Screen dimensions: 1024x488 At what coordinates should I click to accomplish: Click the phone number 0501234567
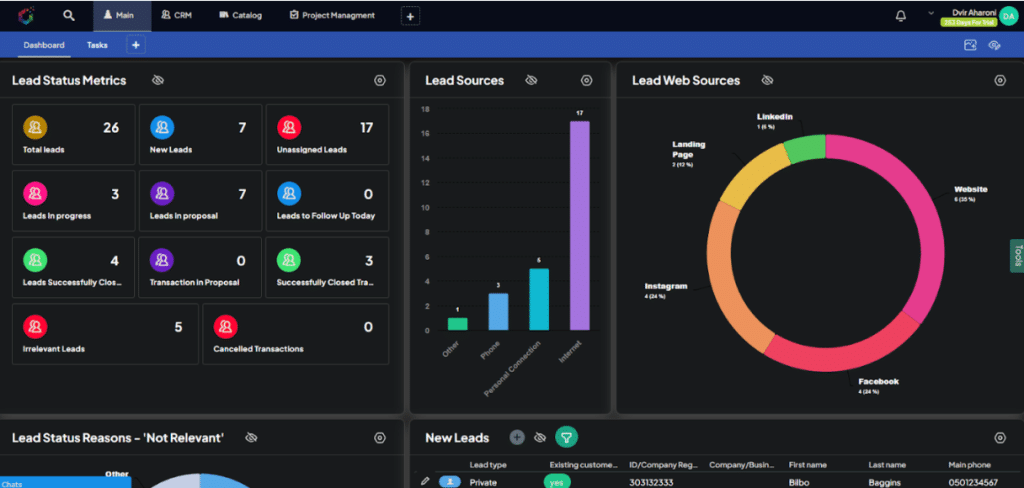point(973,483)
